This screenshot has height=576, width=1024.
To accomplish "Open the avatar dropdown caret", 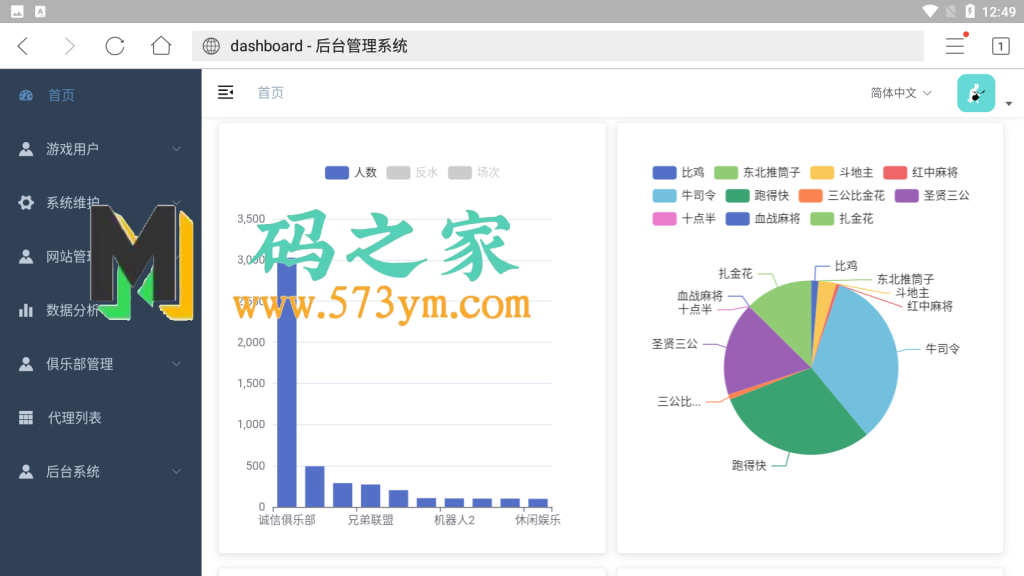I will pos(1009,104).
